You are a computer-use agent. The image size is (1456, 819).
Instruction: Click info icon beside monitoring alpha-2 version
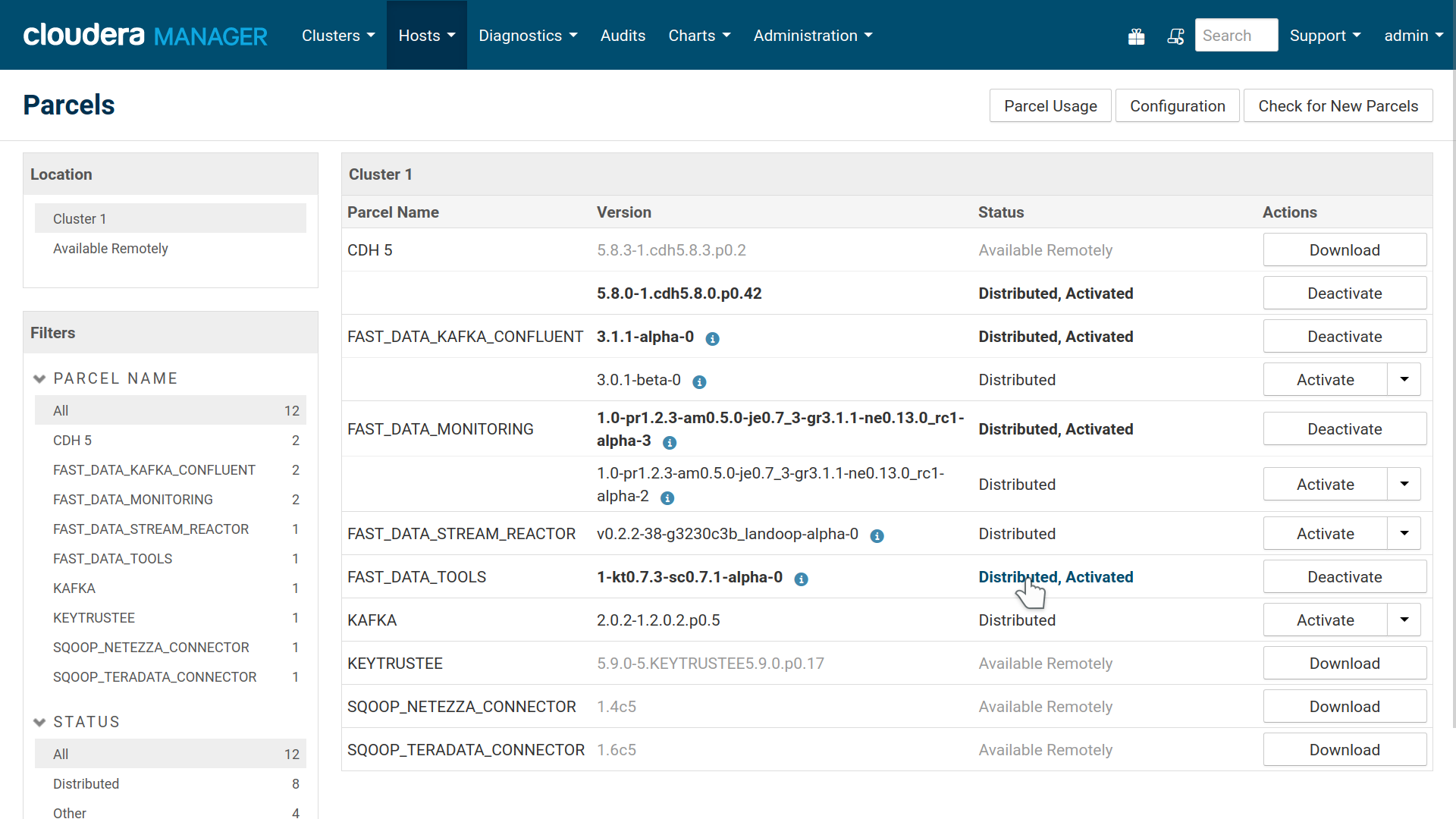click(x=667, y=497)
